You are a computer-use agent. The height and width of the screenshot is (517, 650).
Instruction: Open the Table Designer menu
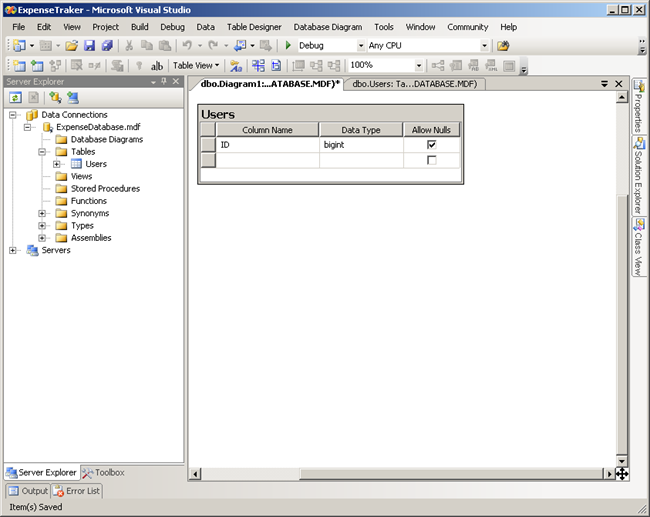click(253, 27)
